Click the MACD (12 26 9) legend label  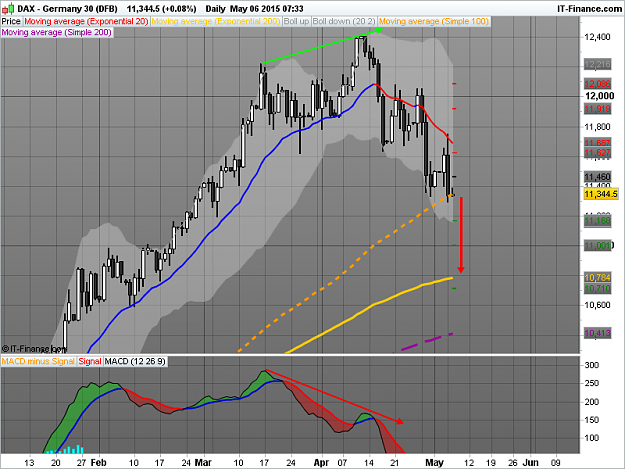click(135, 361)
